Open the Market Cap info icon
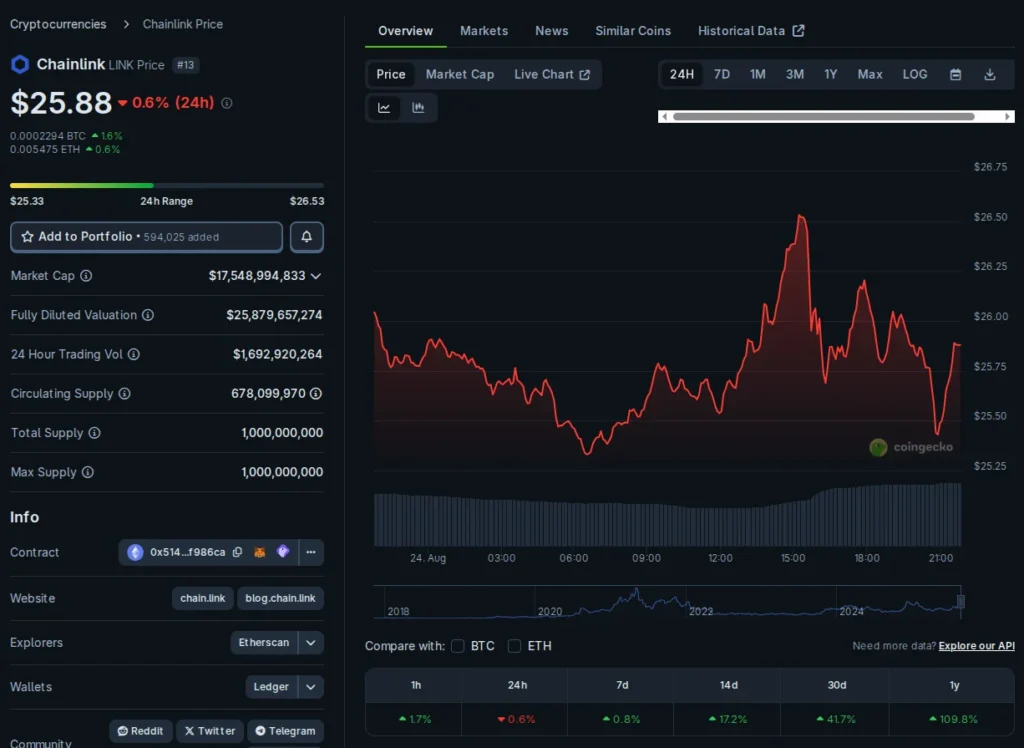 click(86, 276)
